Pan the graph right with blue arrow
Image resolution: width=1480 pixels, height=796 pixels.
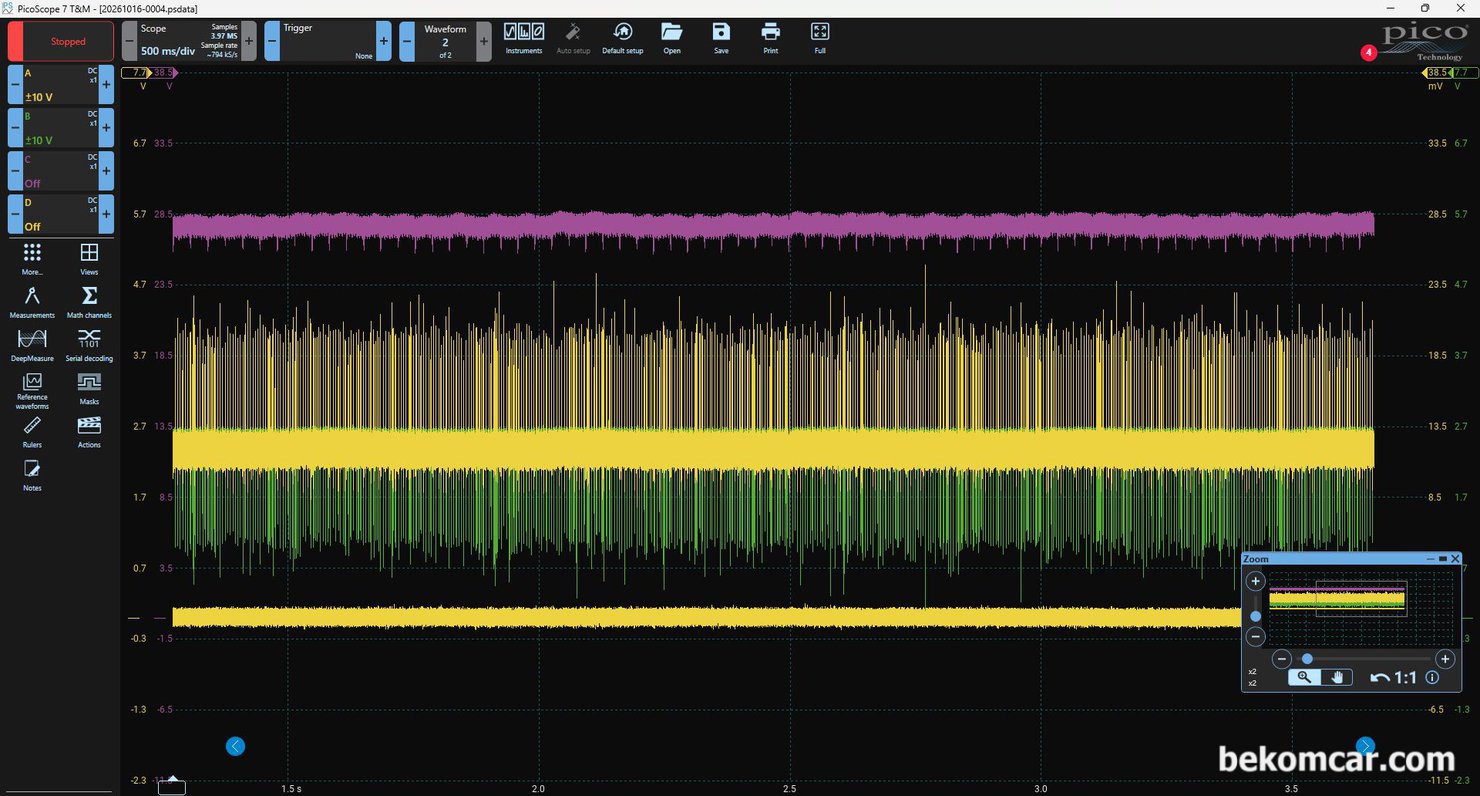pyautogui.click(x=1365, y=746)
